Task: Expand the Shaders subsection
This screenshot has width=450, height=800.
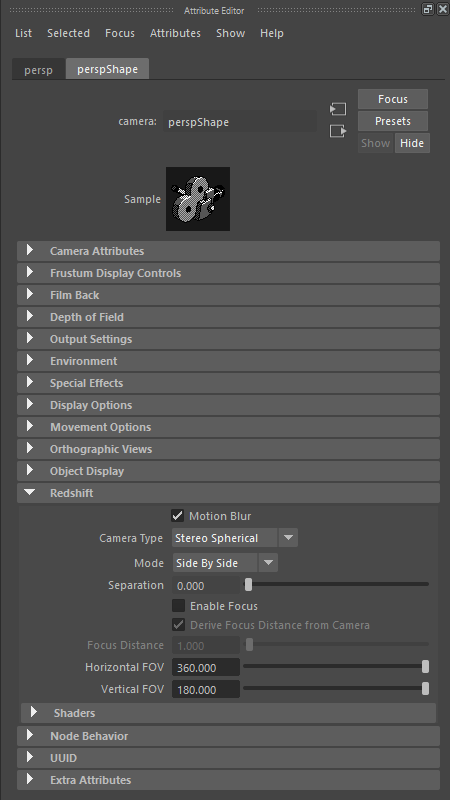Action: coord(229,713)
